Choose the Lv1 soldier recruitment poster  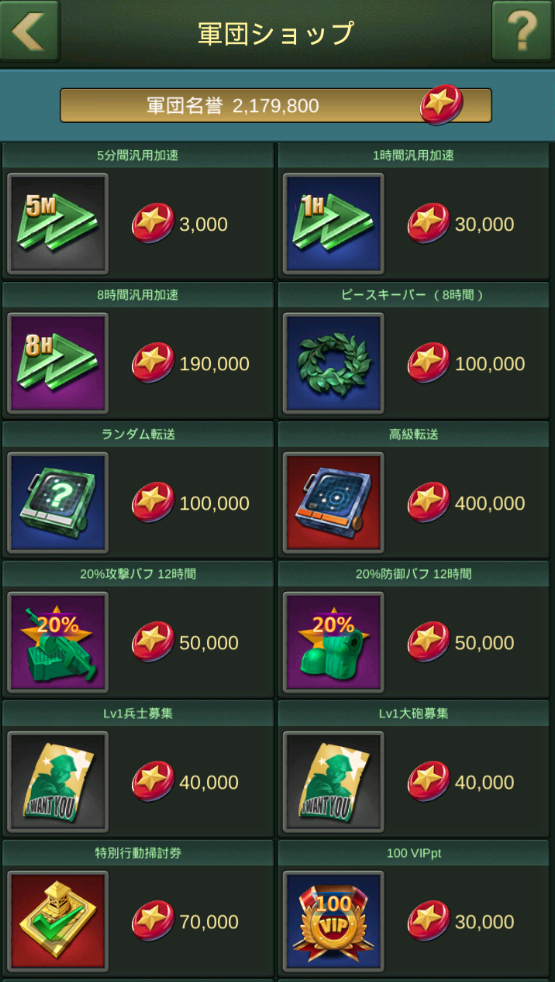(x=58, y=783)
